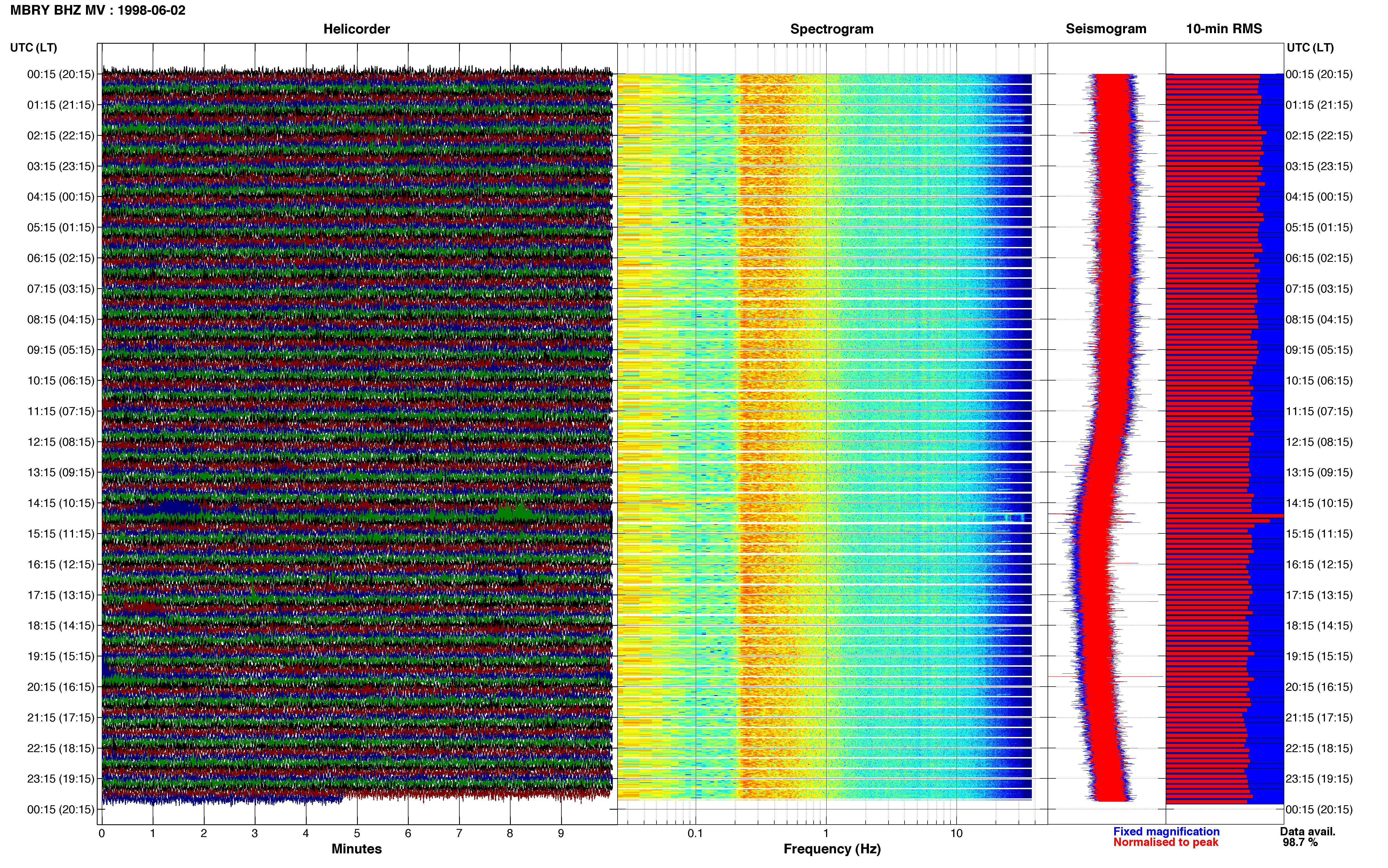Viewport: 1388px width, 868px height.
Task: Click the '4' tick on the Minutes axis
Action: click(306, 833)
